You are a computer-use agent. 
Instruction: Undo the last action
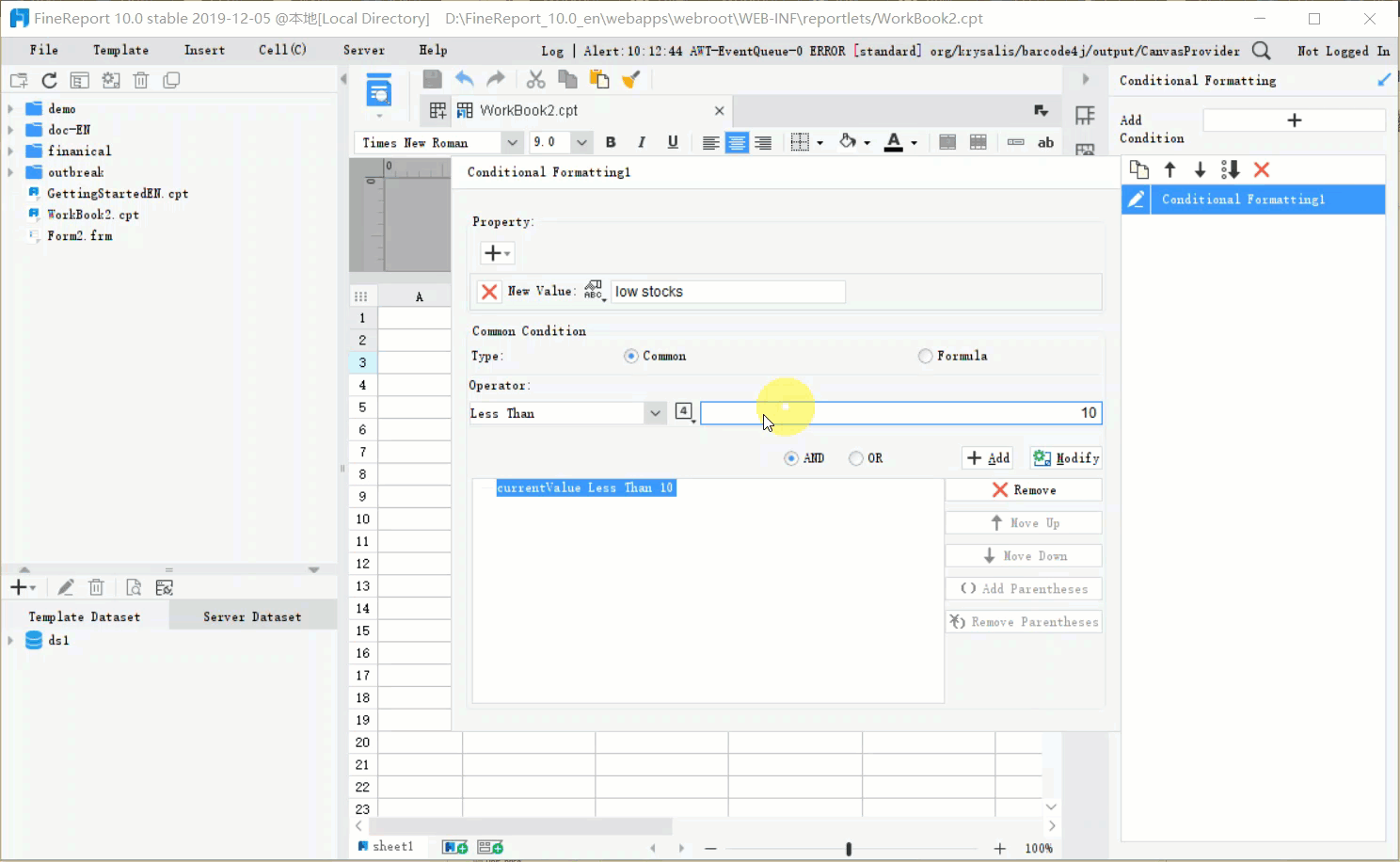[x=465, y=80]
